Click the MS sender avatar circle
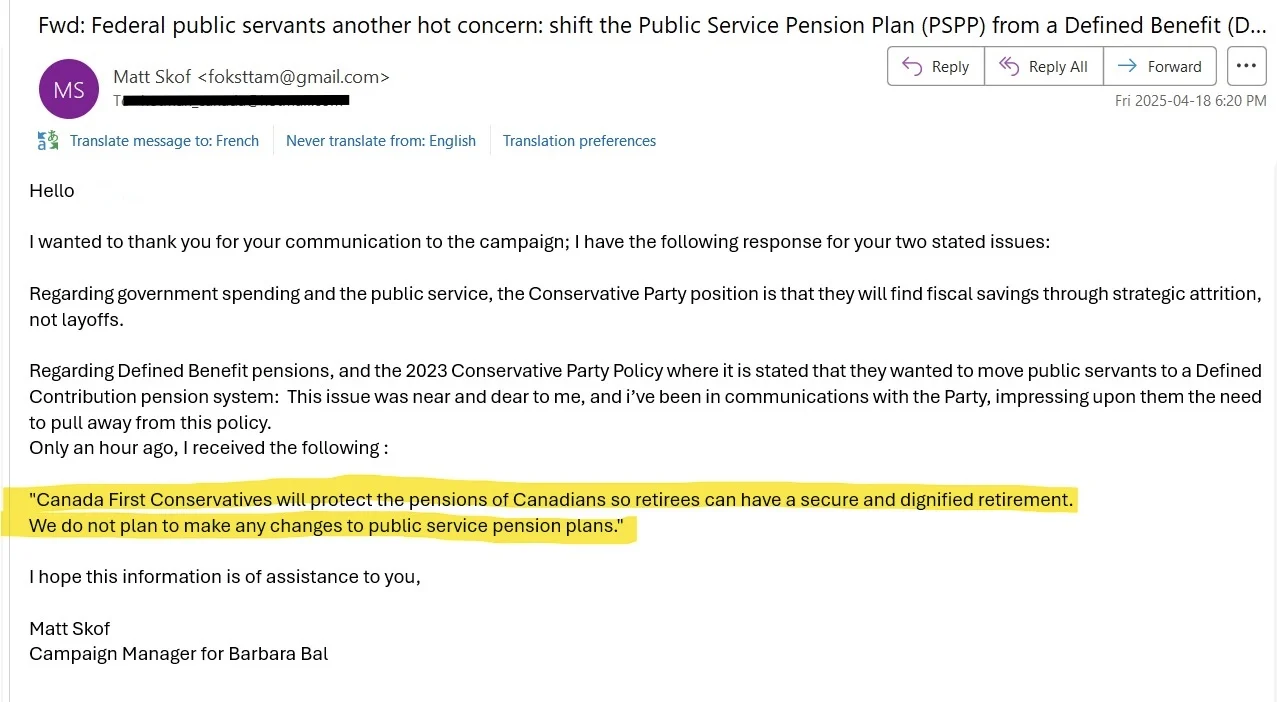Image resolution: width=1277 pixels, height=702 pixels. [69, 90]
